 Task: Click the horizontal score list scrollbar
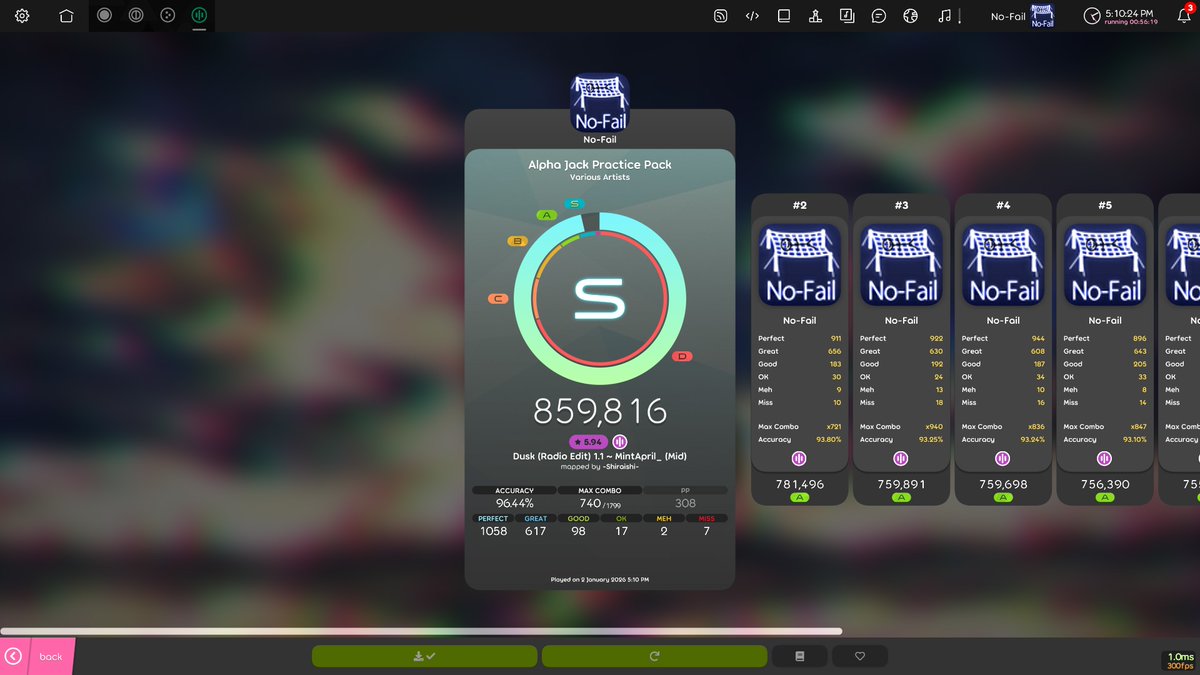click(421, 631)
